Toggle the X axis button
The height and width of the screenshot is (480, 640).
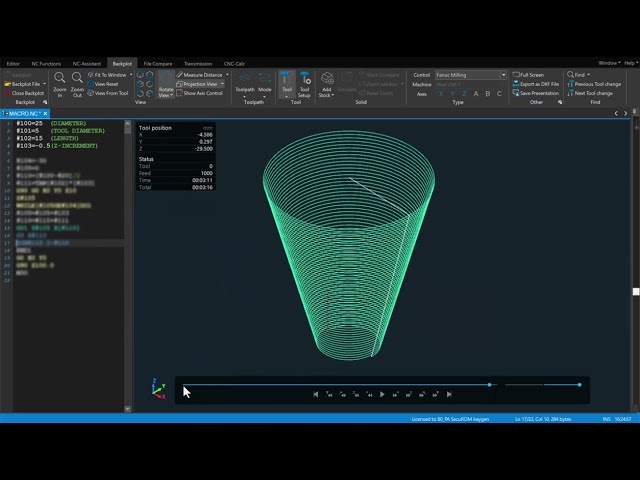click(441, 94)
